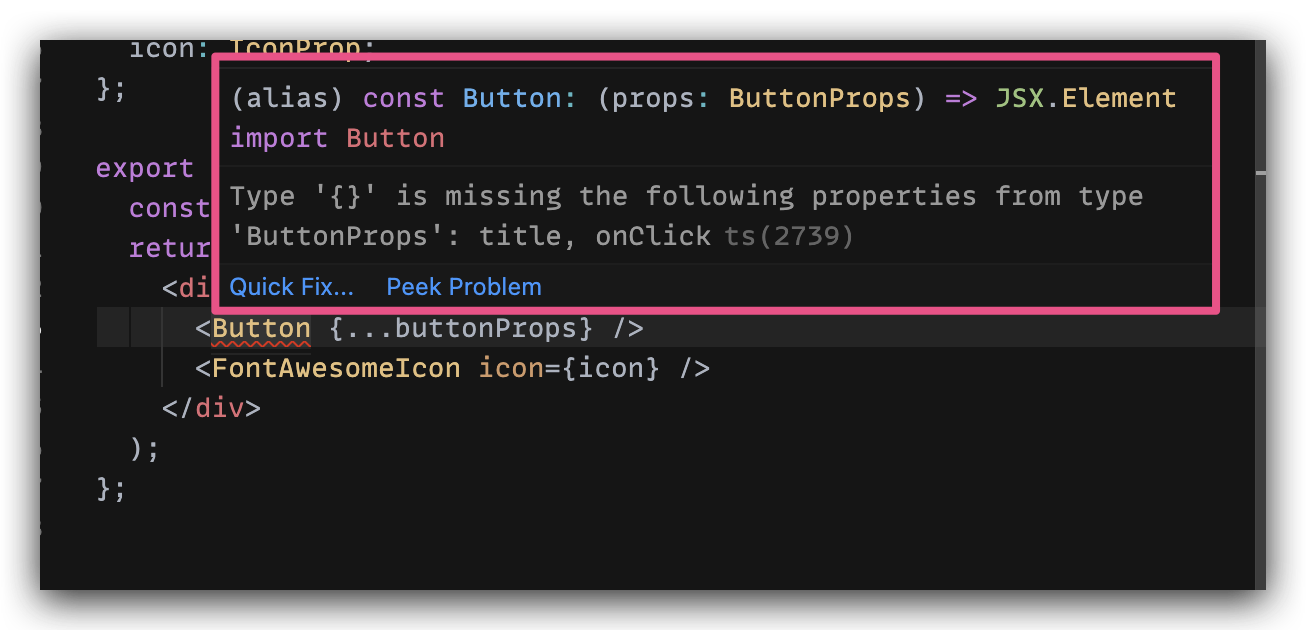Select the Button tag with the red error squiggle
The image size is (1306, 630).
click(x=260, y=328)
